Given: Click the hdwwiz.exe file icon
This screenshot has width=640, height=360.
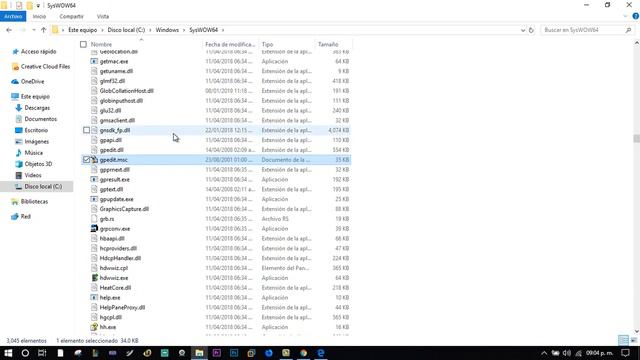Looking at the screenshot, I should (94, 278).
